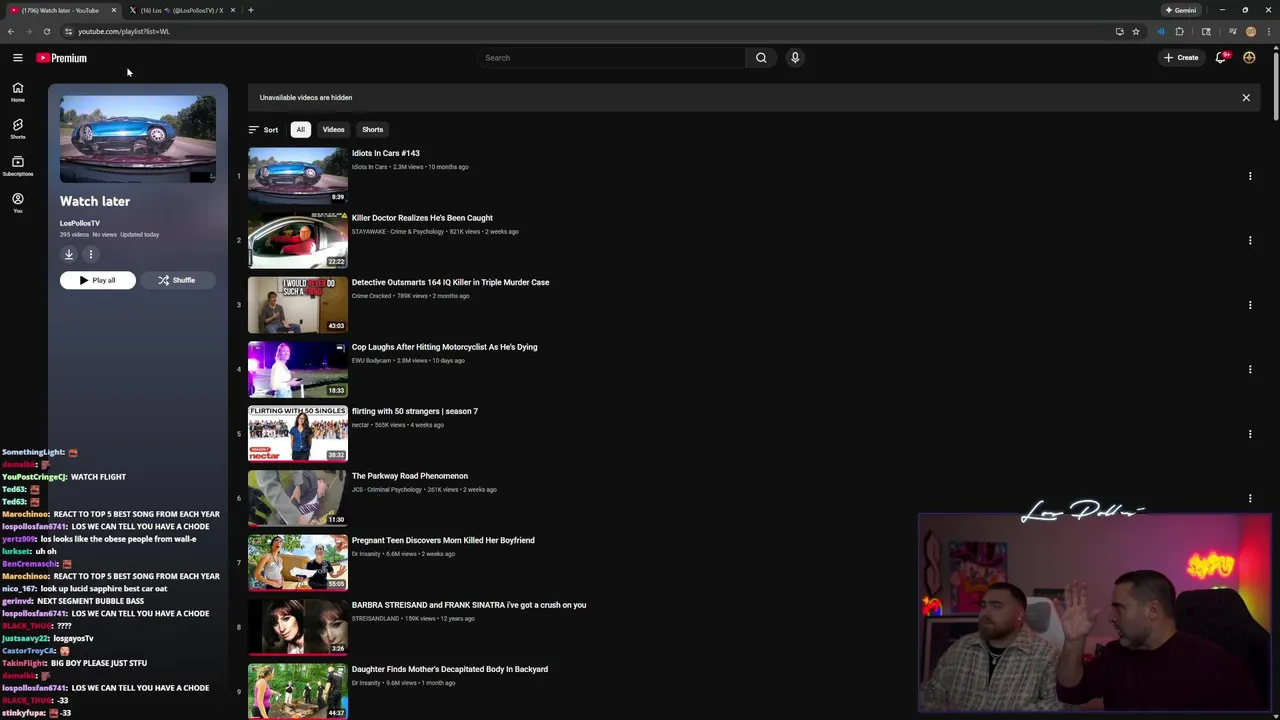The image size is (1280, 720).
Task: Open the YouTube hamburger guide menu
Action: [x=17, y=58]
